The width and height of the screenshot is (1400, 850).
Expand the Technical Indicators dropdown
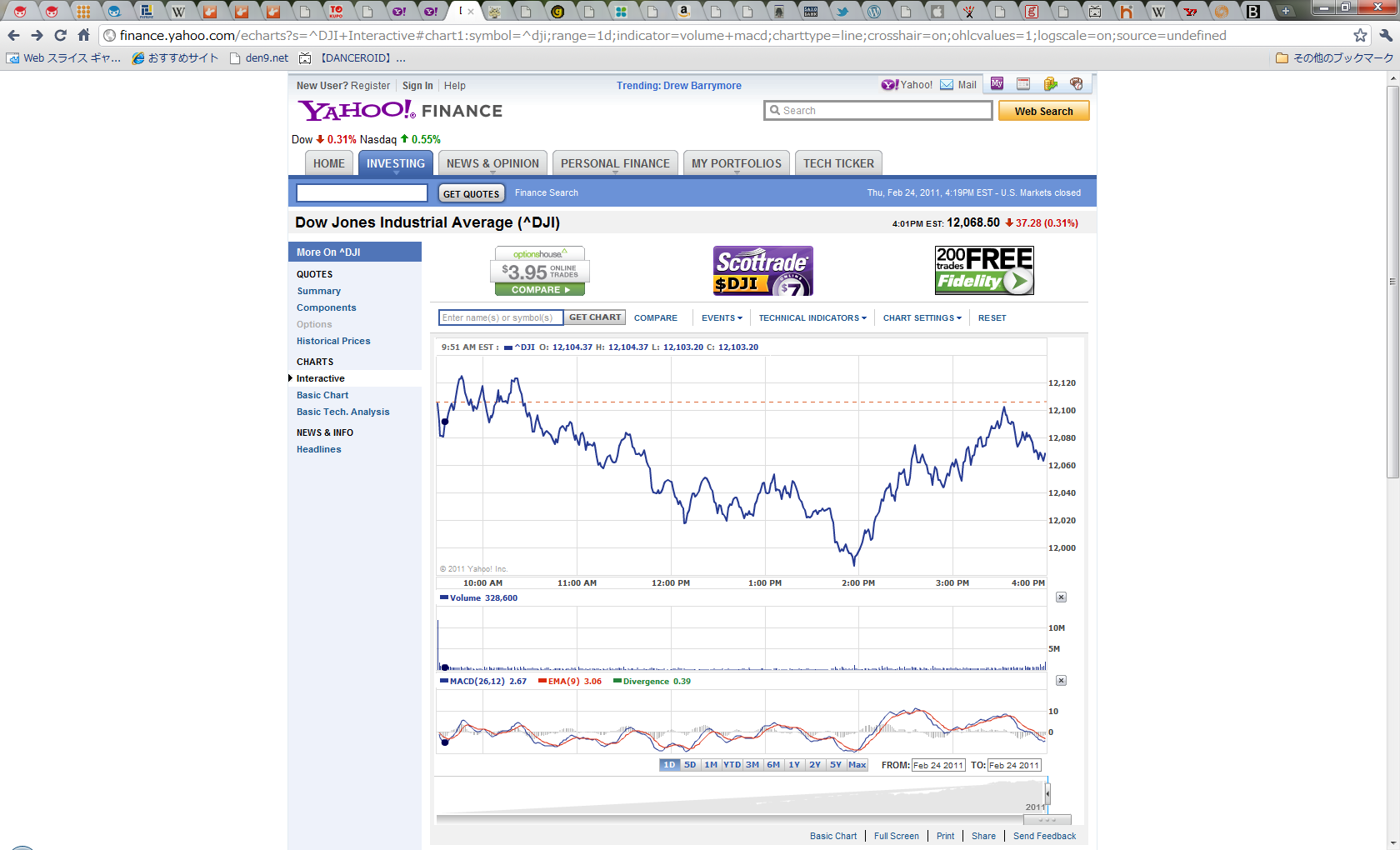(x=812, y=317)
